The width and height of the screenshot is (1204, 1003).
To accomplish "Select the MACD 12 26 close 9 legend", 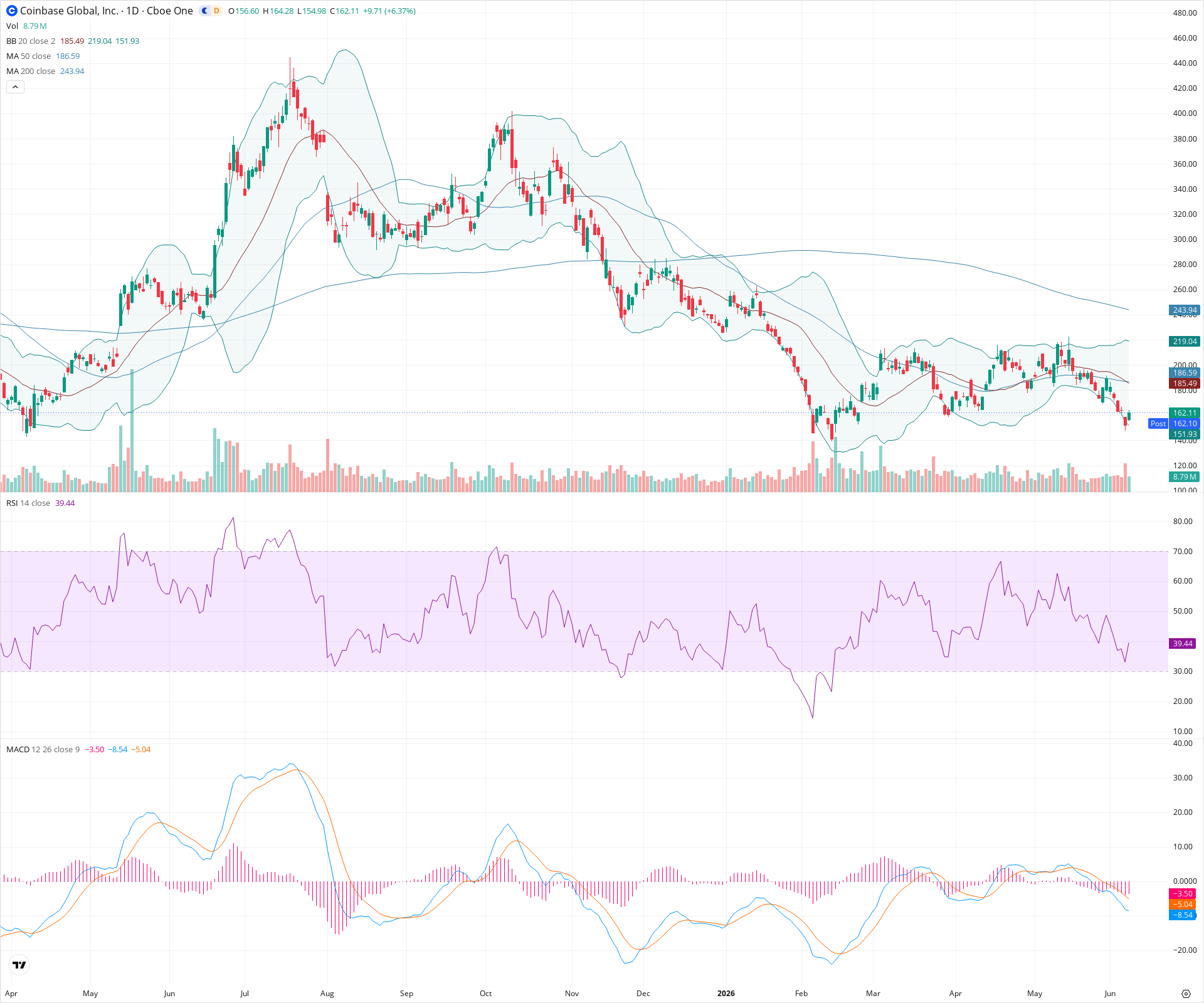I will pyautogui.click(x=43, y=750).
